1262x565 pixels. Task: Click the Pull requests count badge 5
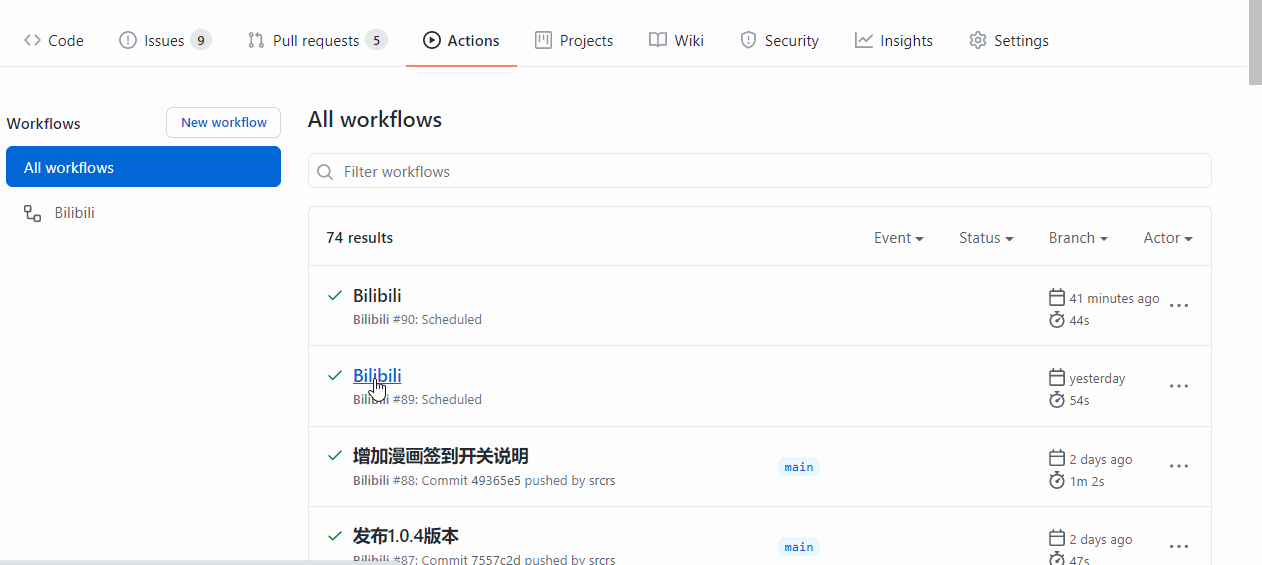click(x=376, y=41)
